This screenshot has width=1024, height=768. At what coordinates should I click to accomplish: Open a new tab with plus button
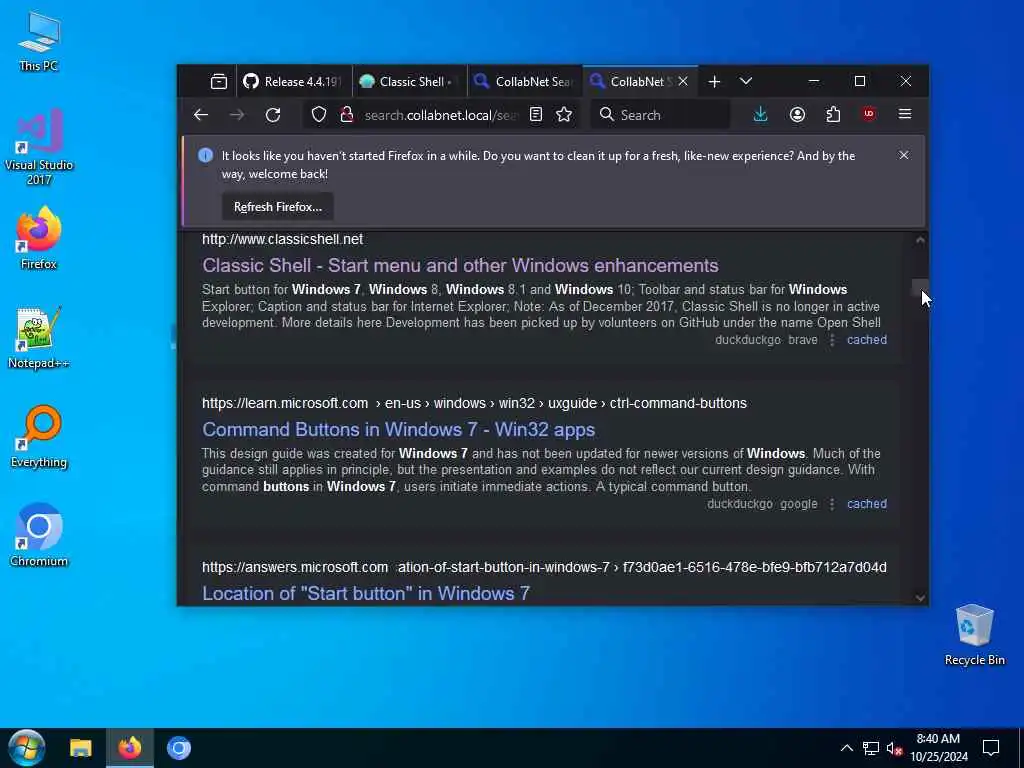click(714, 82)
